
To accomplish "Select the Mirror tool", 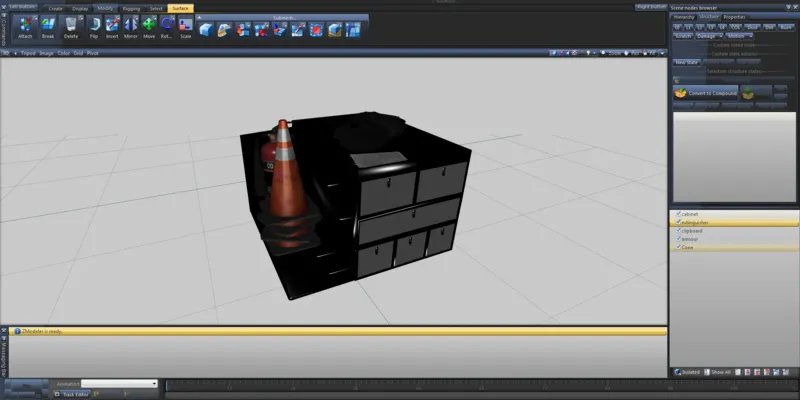I will click(x=131, y=25).
